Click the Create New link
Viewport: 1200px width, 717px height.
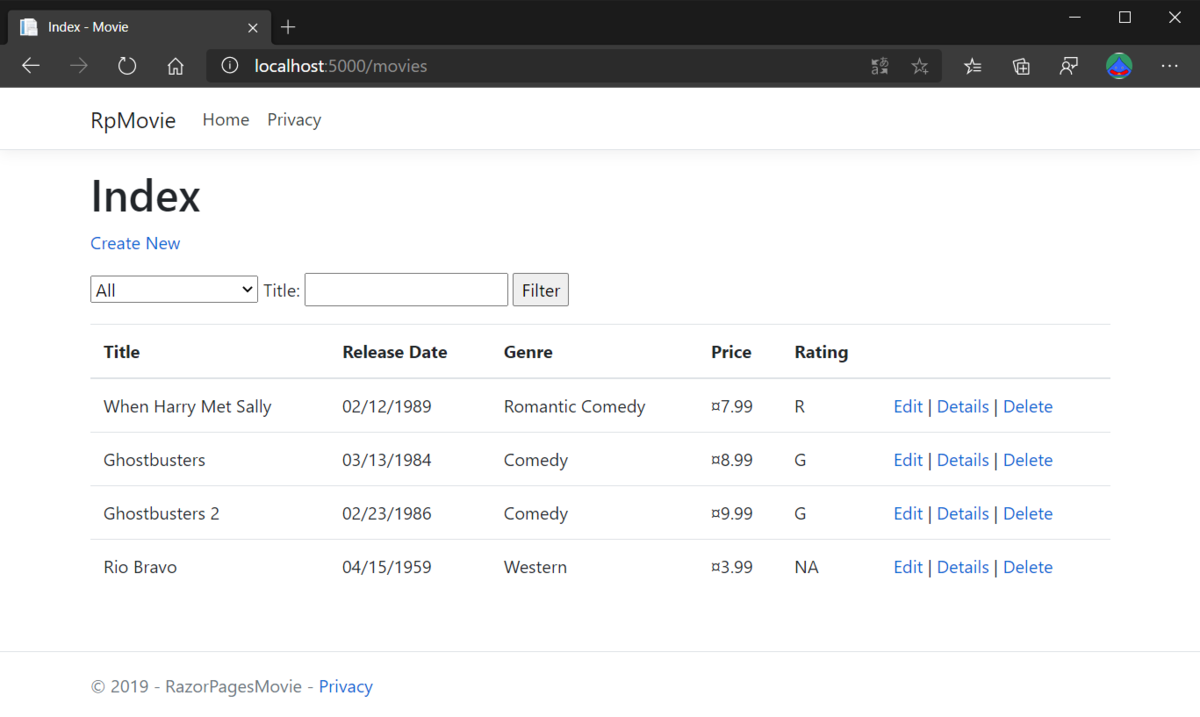coord(135,243)
